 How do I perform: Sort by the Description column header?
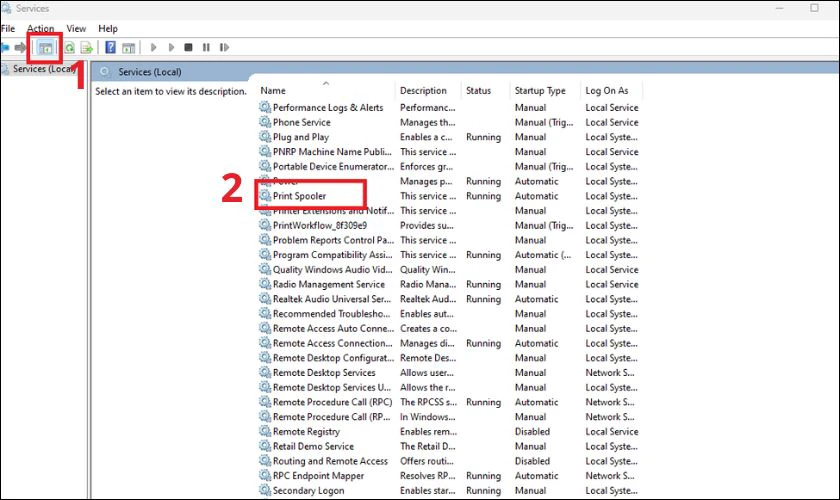click(423, 91)
